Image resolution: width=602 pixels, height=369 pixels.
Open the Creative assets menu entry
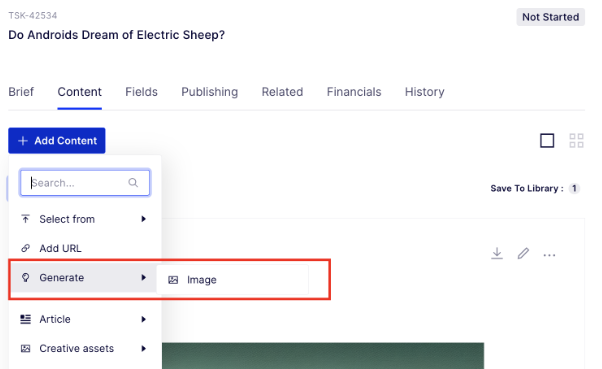click(84, 348)
